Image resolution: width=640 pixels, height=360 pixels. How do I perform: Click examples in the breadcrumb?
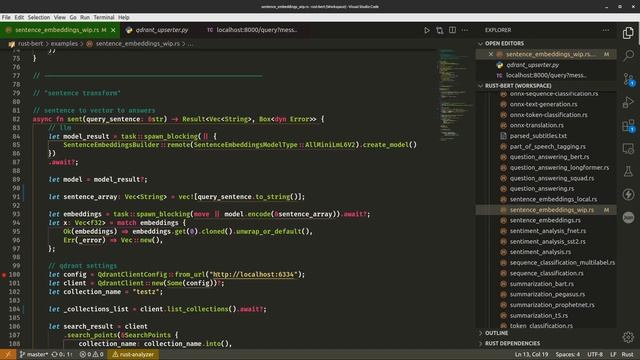pyautogui.click(x=64, y=44)
